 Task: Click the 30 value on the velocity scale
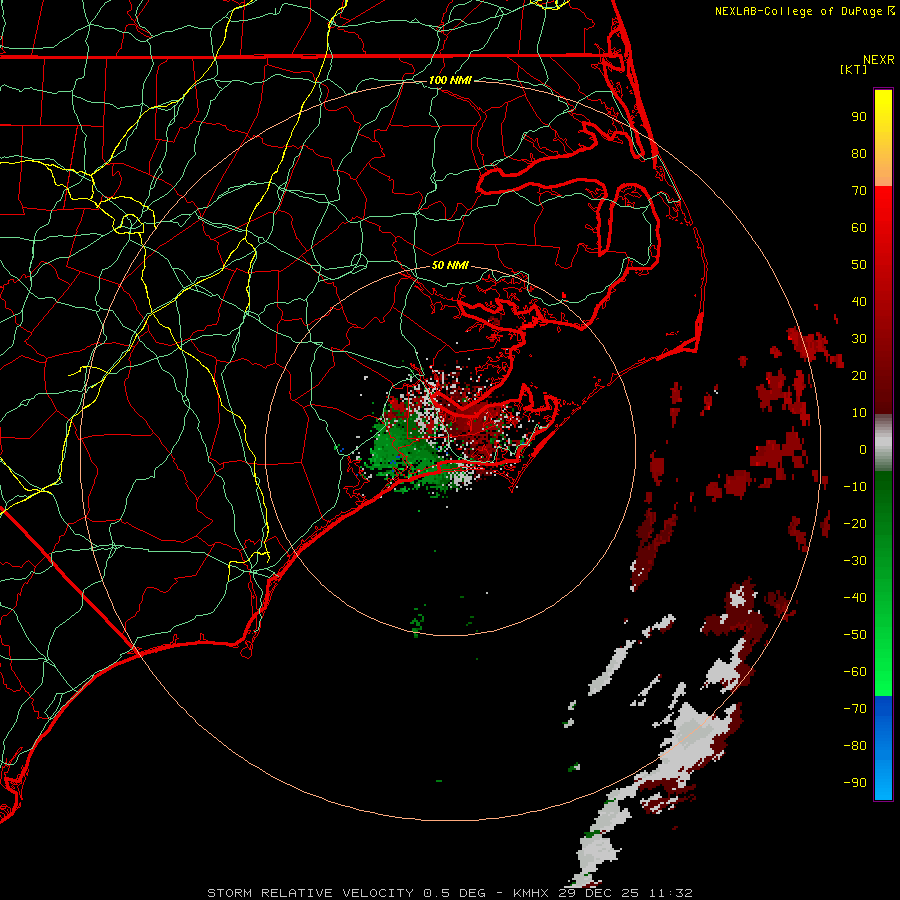click(x=859, y=339)
